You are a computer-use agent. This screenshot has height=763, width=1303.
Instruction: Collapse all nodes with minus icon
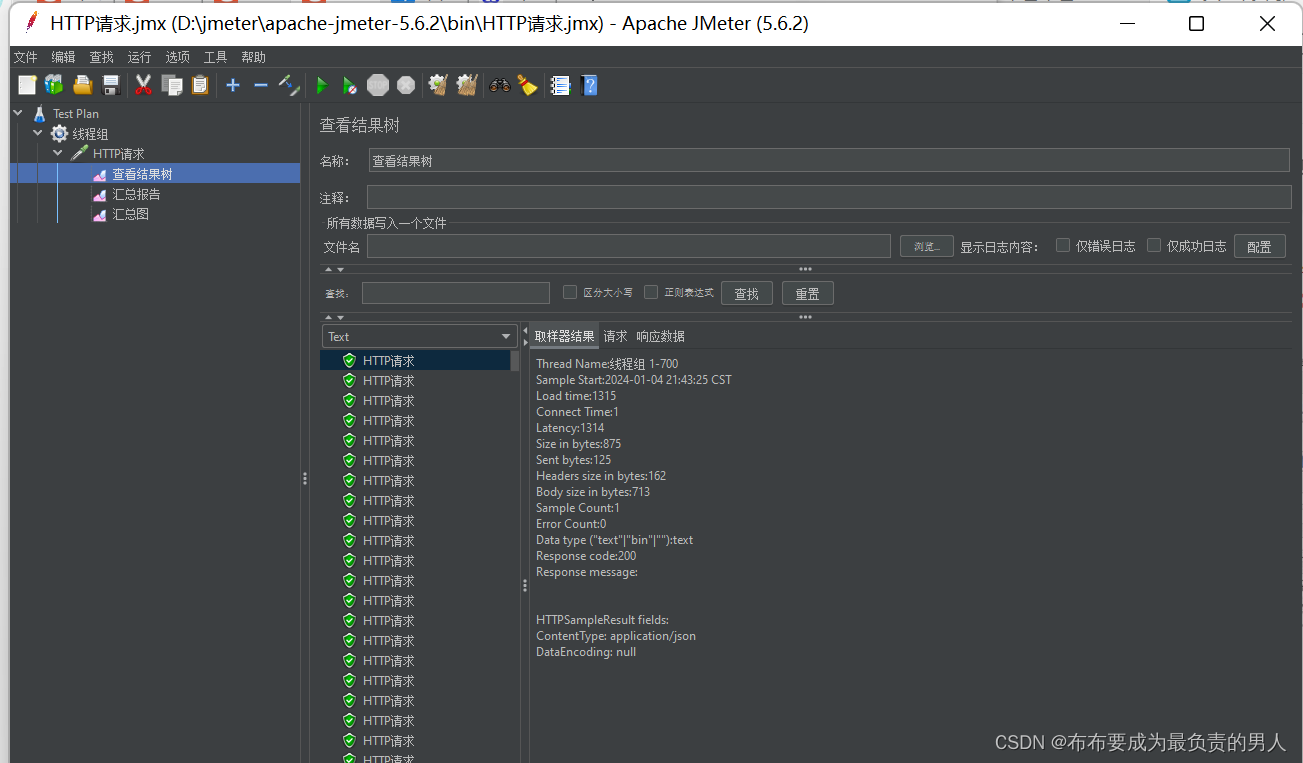(261, 85)
